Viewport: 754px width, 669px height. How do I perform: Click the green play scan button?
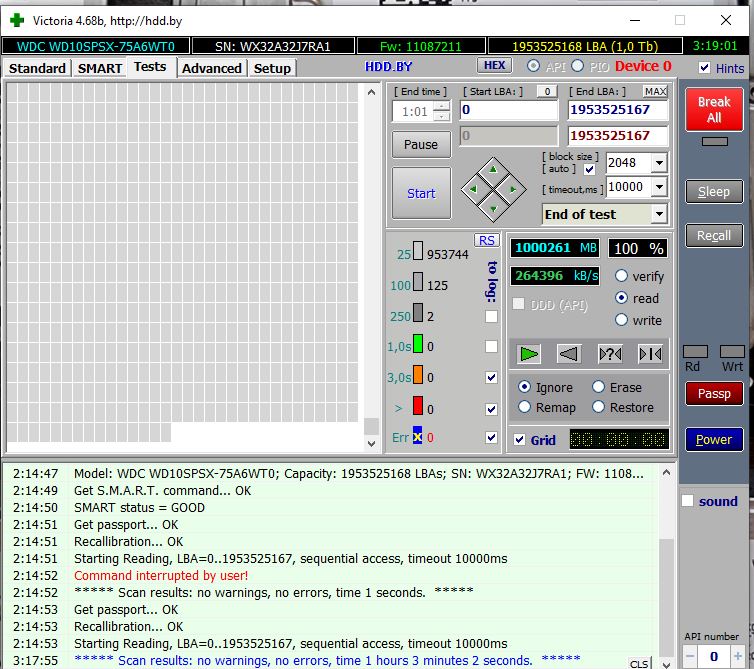click(x=528, y=354)
